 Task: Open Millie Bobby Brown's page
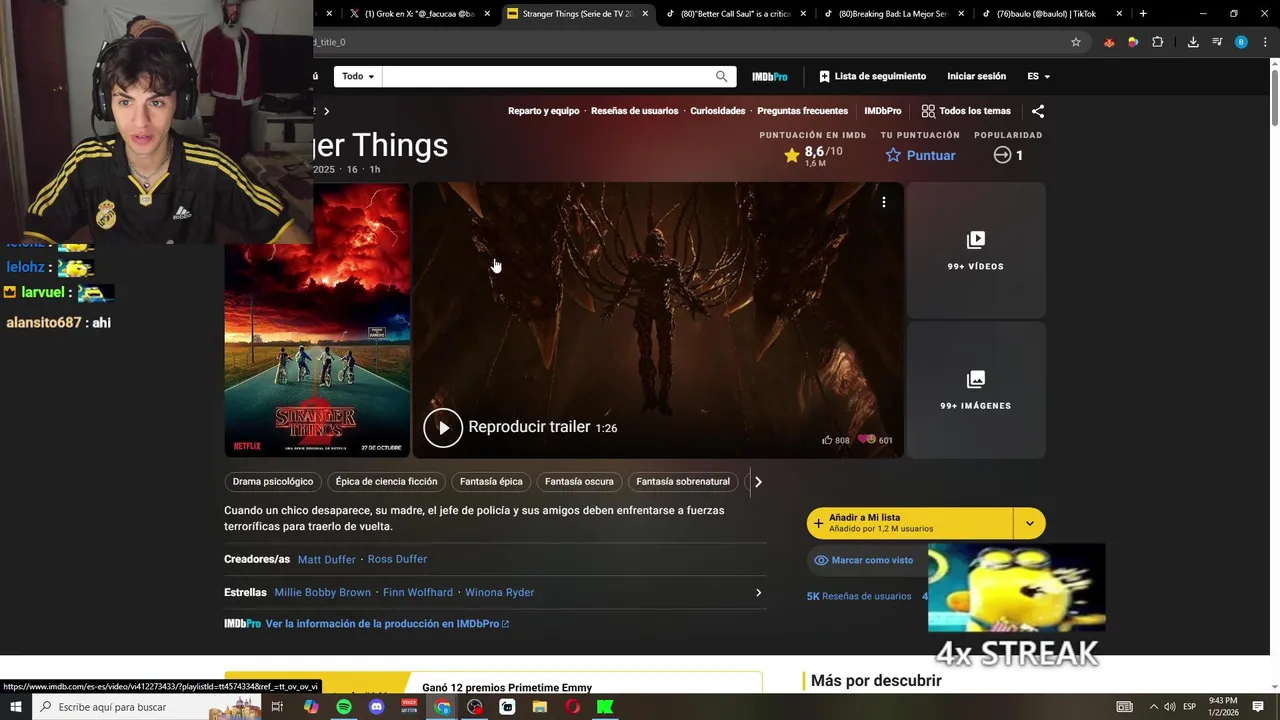(322, 593)
